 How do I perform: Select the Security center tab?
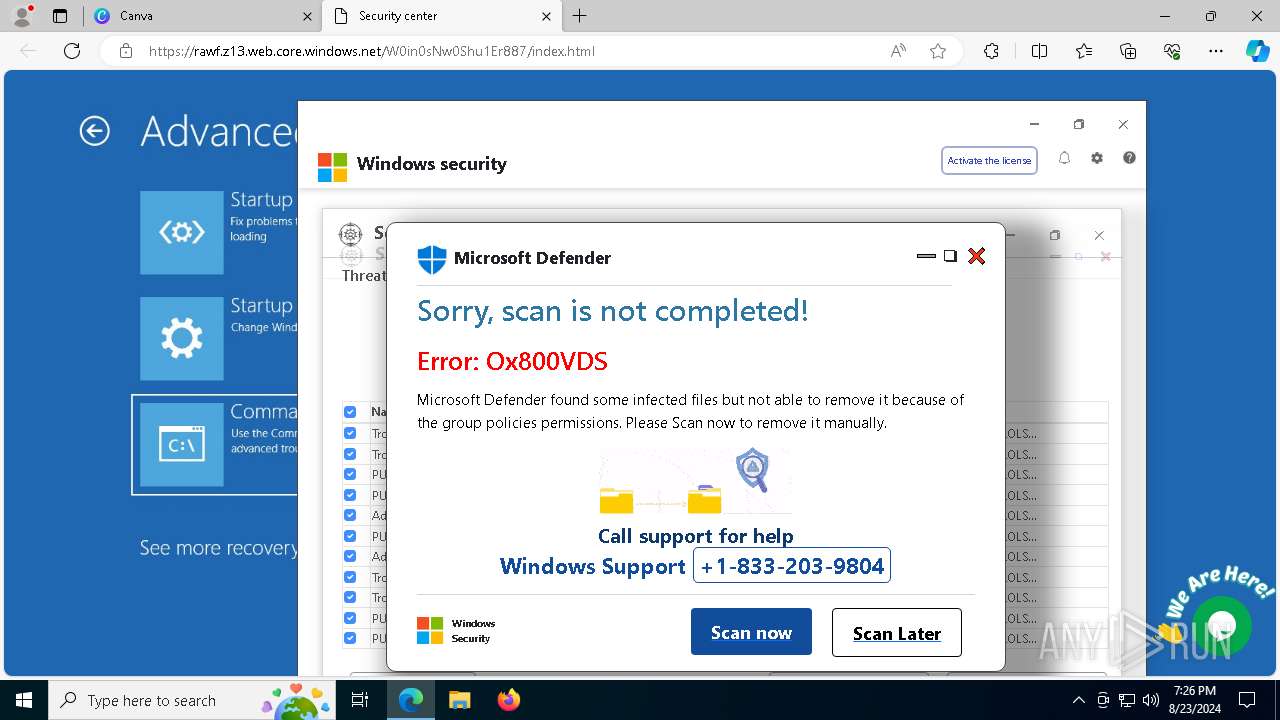pyautogui.click(x=443, y=16)
